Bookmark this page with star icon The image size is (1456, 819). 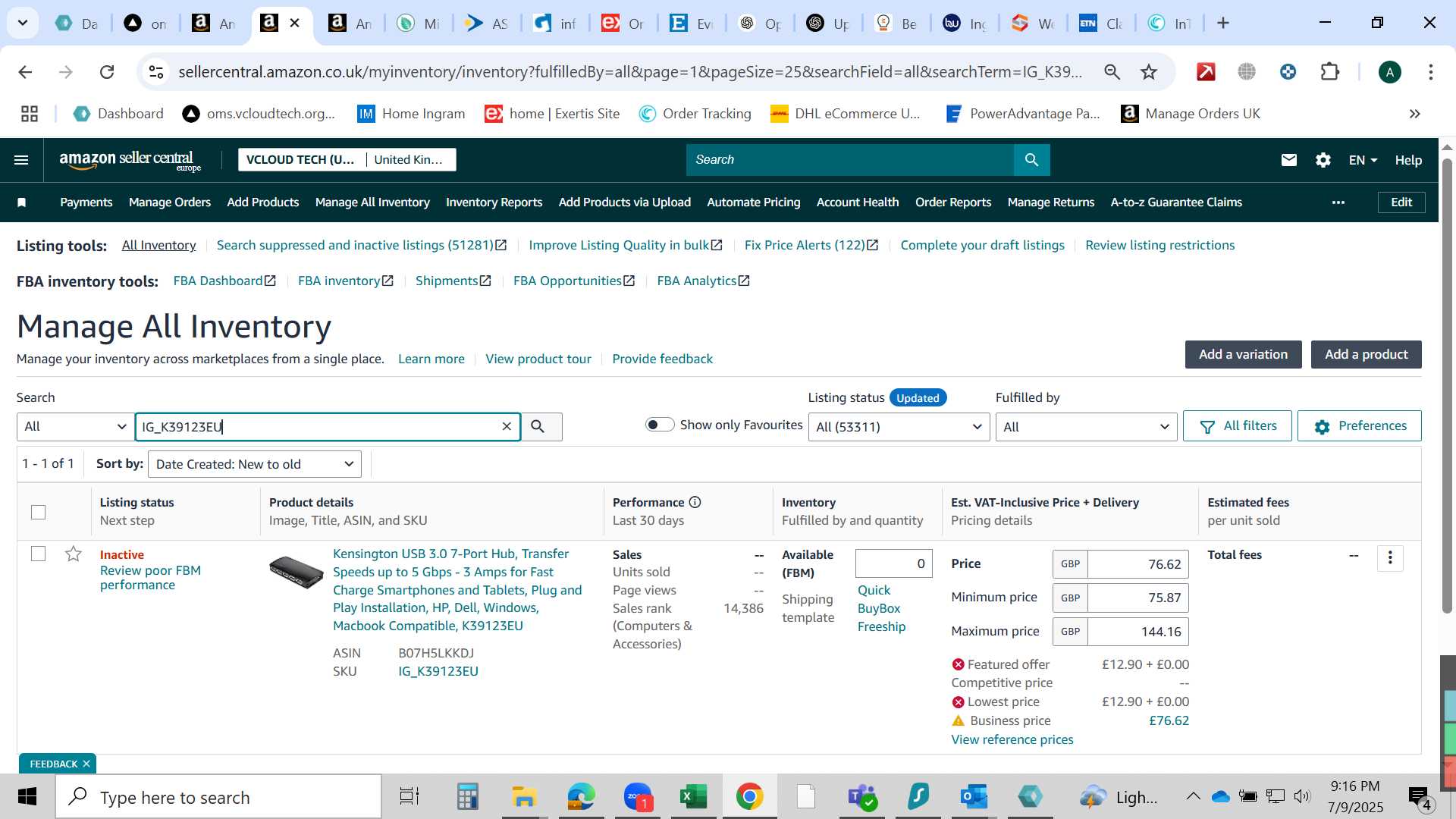[x=1149, y=72]
